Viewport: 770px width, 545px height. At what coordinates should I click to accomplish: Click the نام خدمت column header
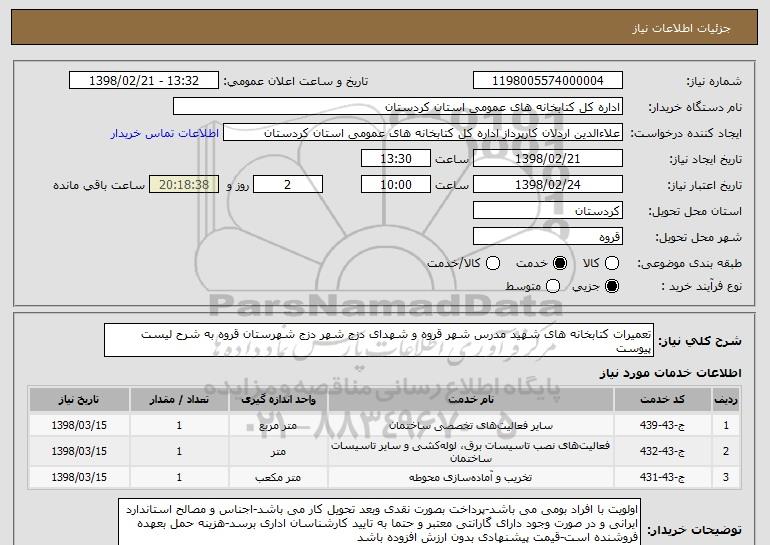point(470,400)
